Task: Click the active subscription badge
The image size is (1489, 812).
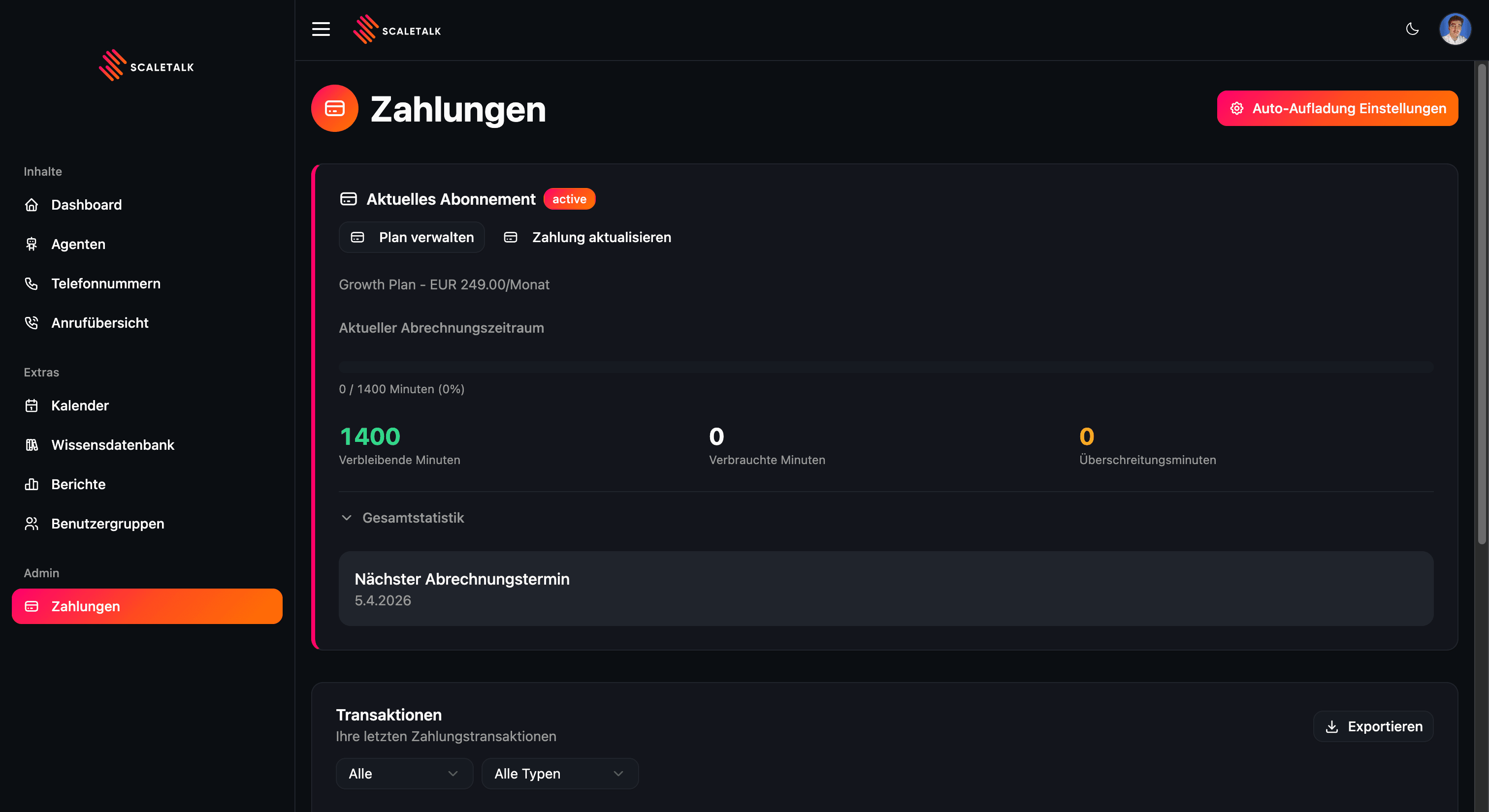Action: 569,199
